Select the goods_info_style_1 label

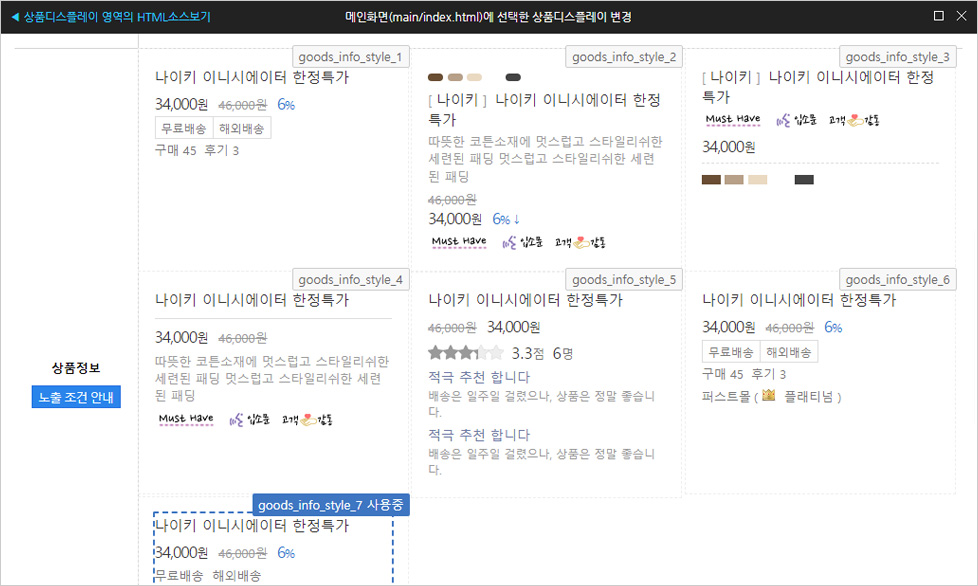(351, 57)
